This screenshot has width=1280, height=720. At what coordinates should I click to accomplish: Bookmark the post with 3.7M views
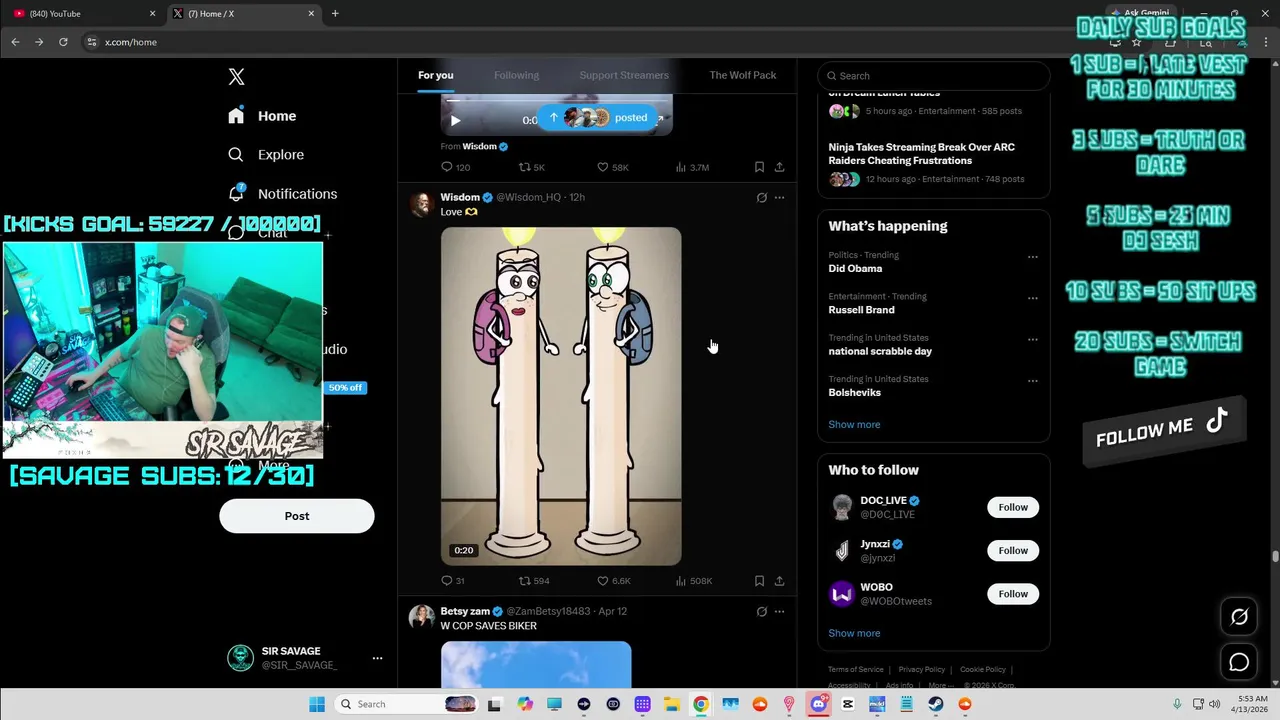[x=759, y=167]
